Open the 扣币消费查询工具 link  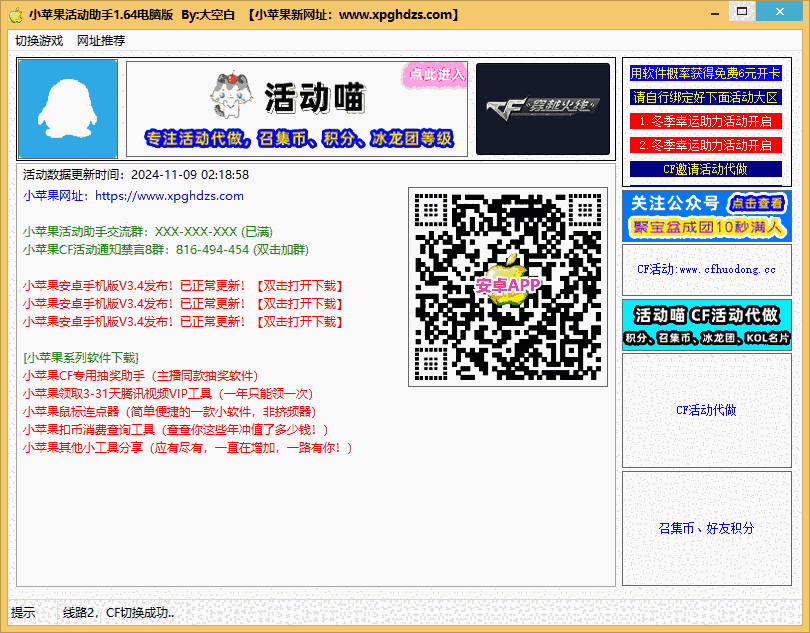(x=175, y=430)
